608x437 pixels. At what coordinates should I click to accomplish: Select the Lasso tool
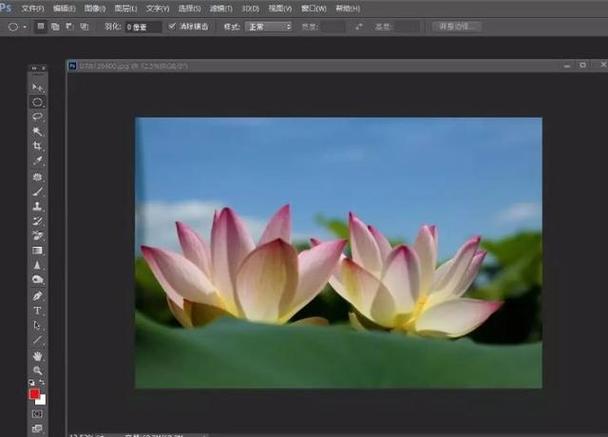pyautogui.click(x=38, y=117)
